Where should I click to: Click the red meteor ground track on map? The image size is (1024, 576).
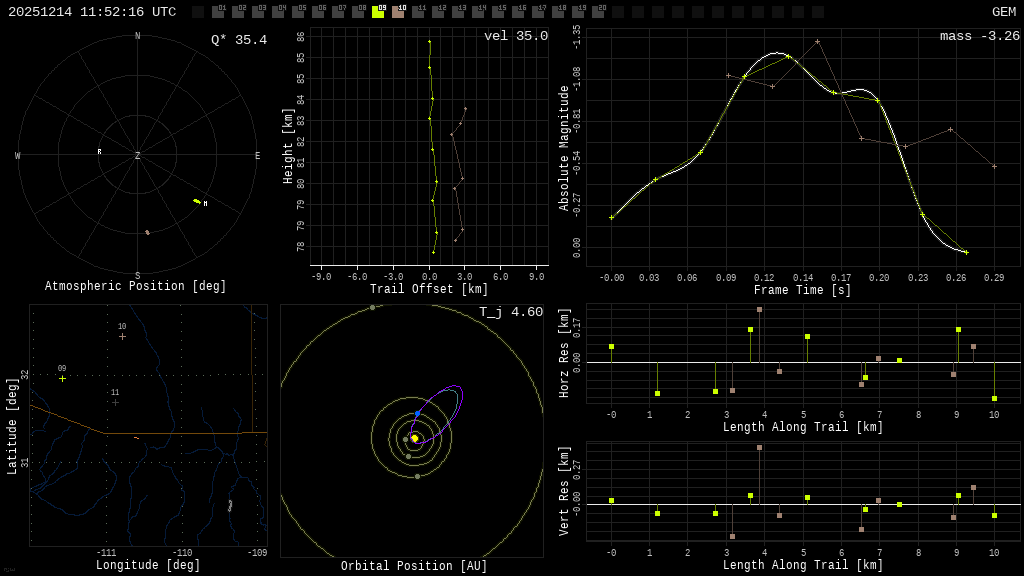coord(137,438)
